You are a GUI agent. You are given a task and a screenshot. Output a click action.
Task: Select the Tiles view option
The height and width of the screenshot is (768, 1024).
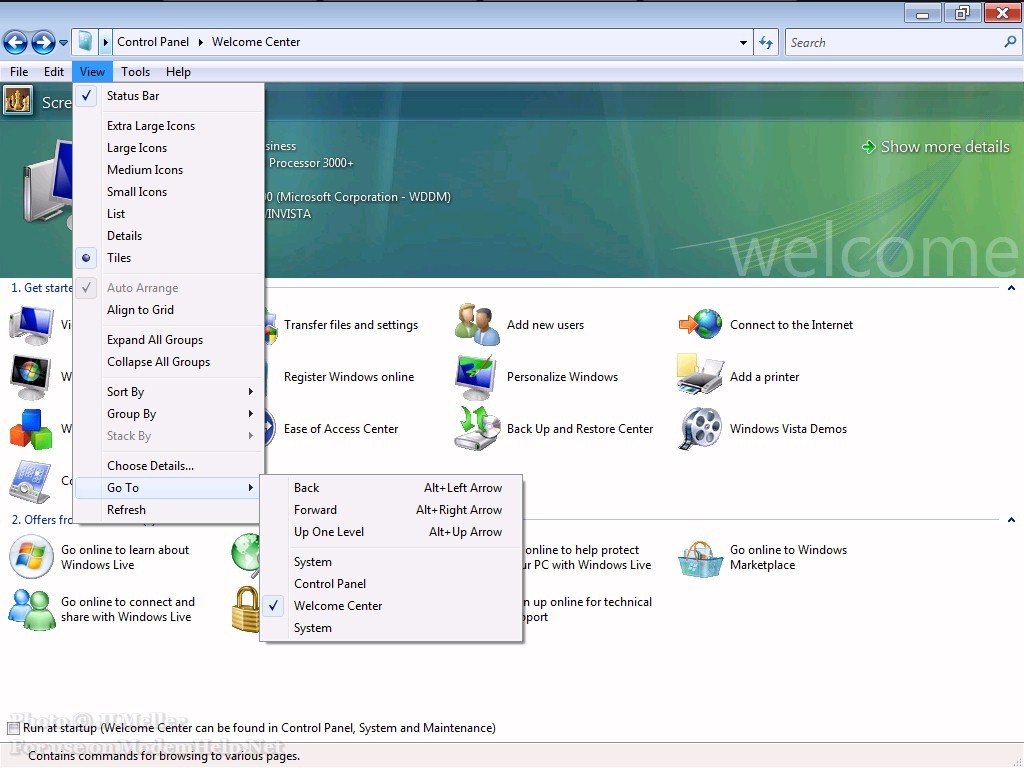pos(170,258)
